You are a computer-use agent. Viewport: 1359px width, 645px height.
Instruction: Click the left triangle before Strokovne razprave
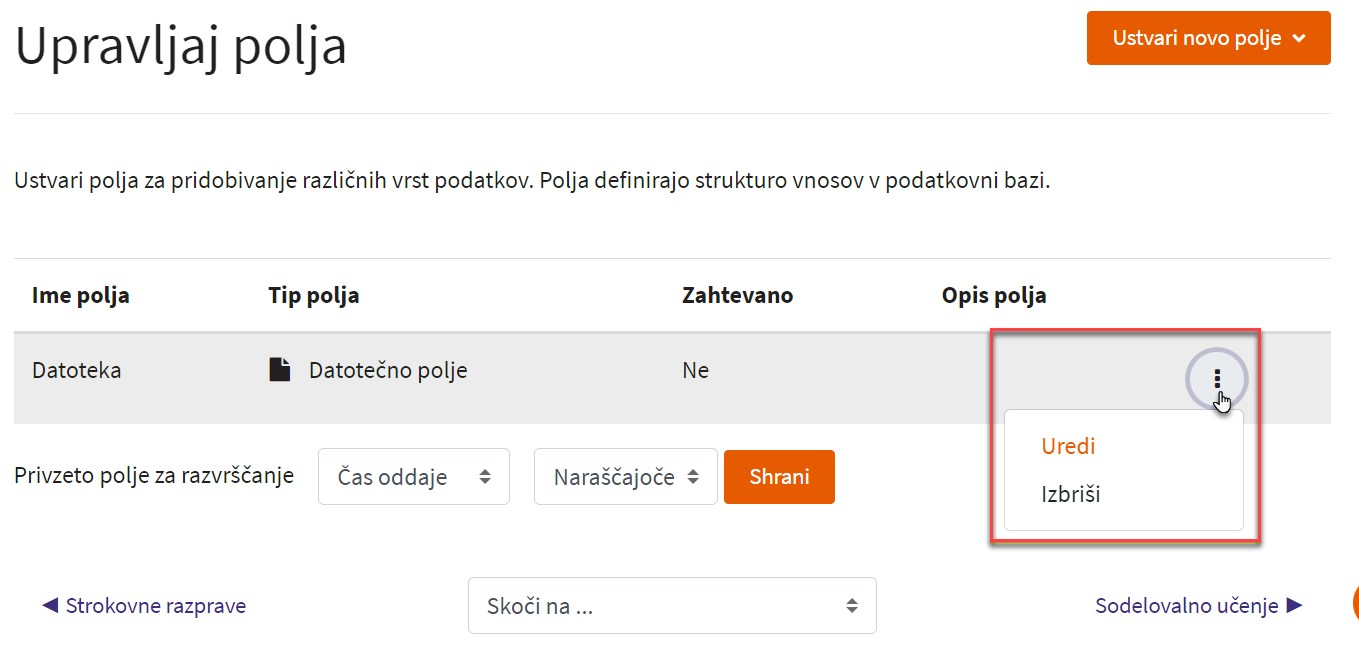(50, 605)
